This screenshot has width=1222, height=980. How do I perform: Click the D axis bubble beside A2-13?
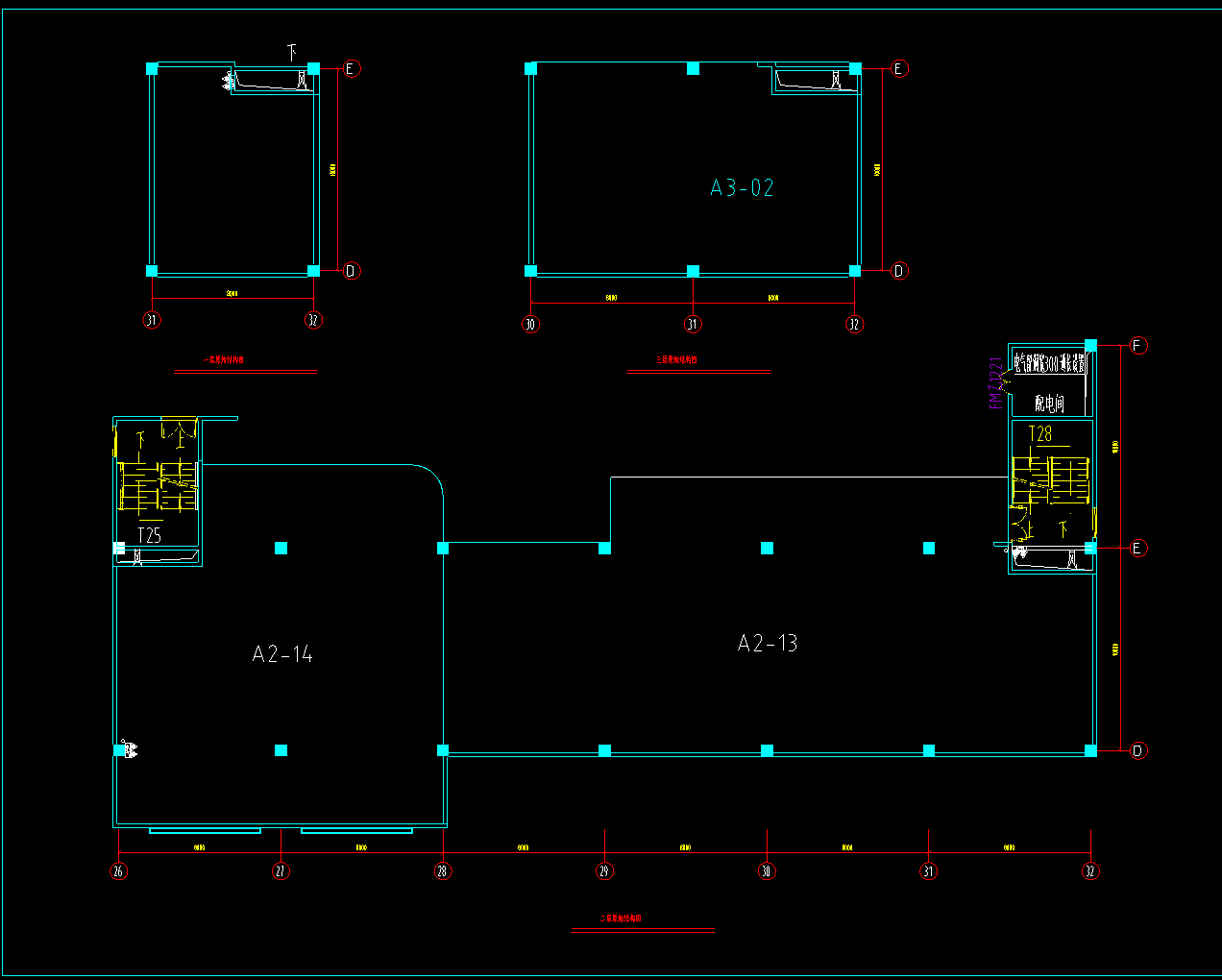(x=1138, y=751)
